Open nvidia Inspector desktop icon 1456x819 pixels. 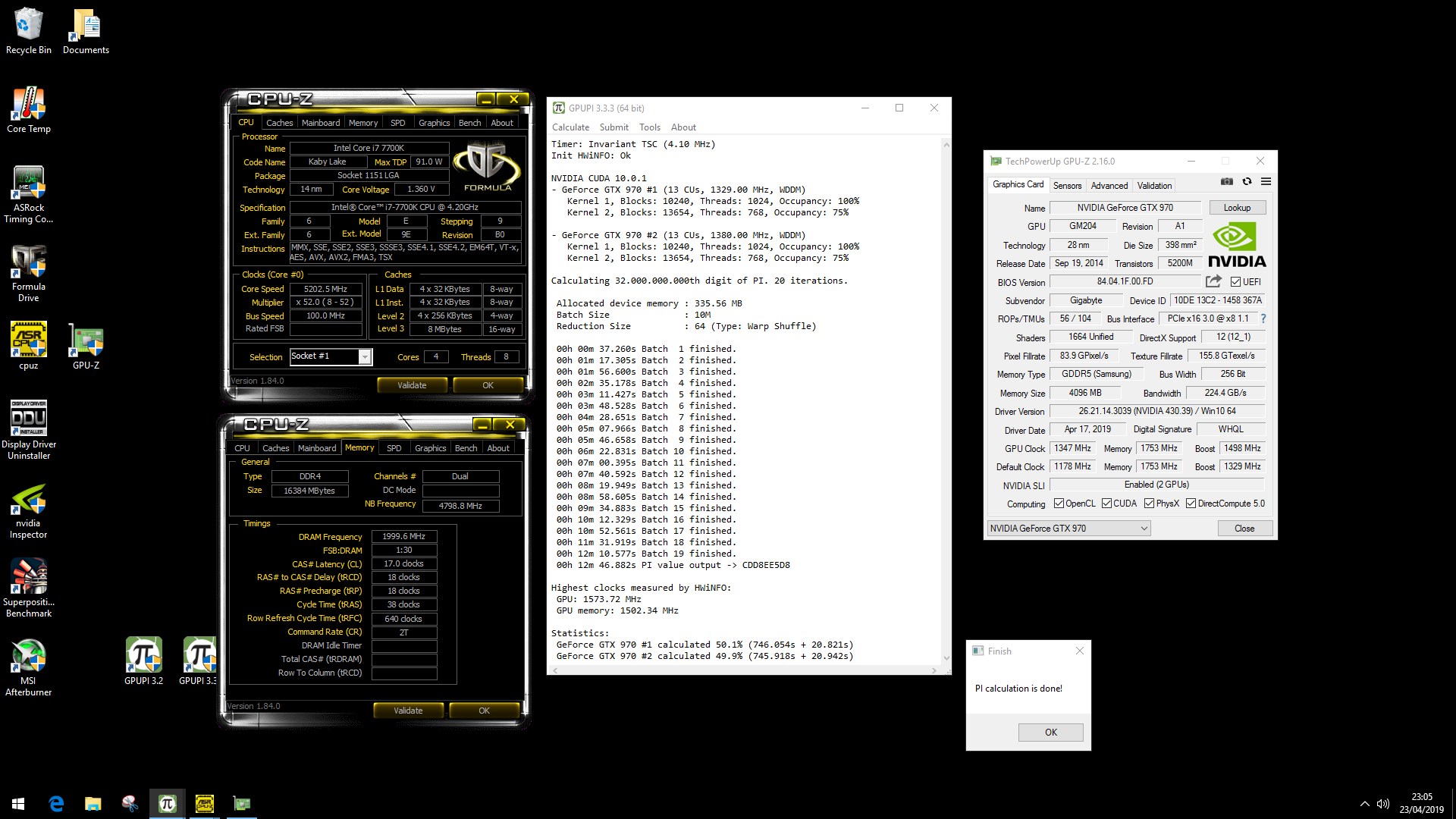click(x=29, y=510)
